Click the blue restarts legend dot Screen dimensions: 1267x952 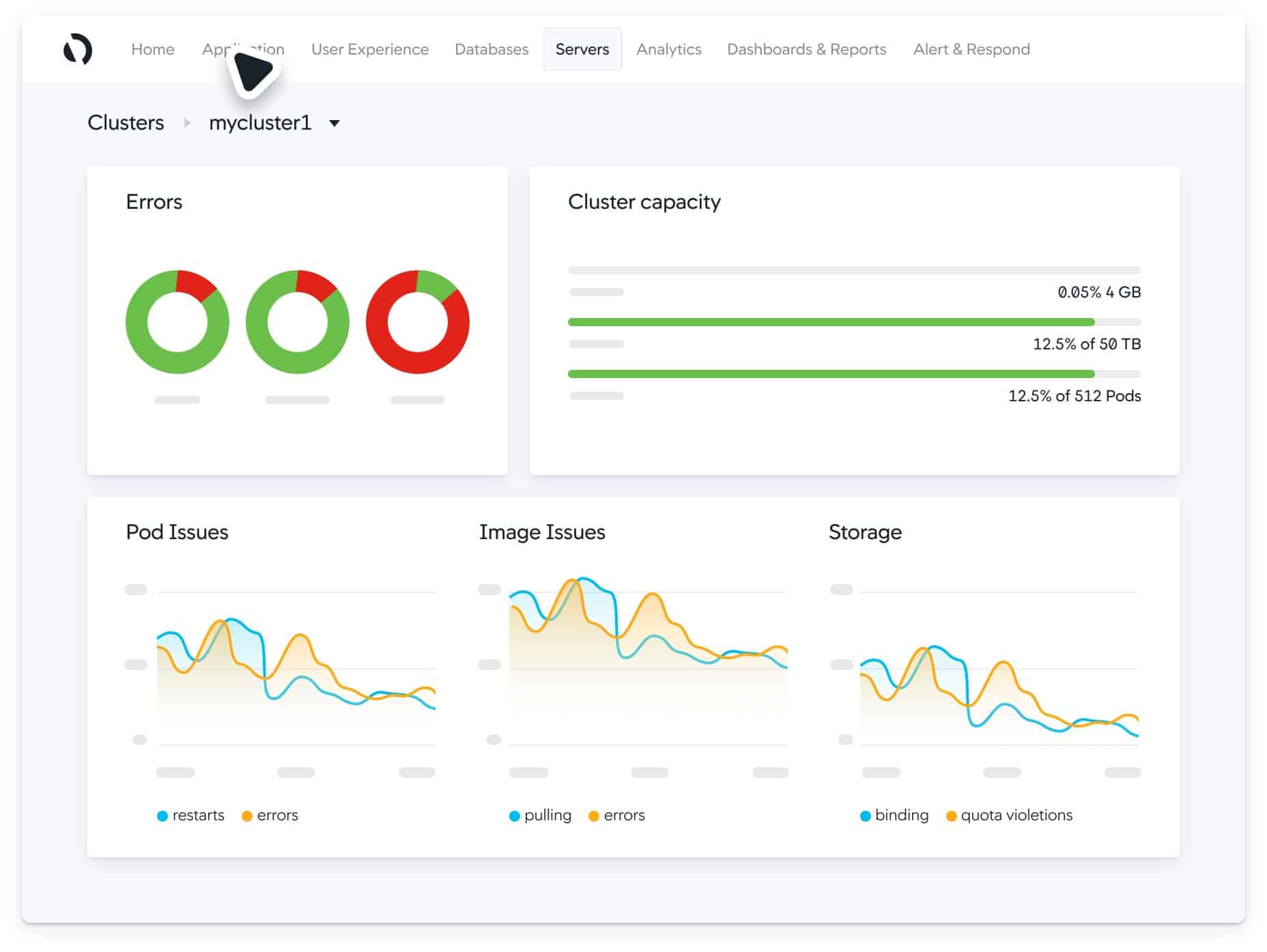(x=162, y=816)
